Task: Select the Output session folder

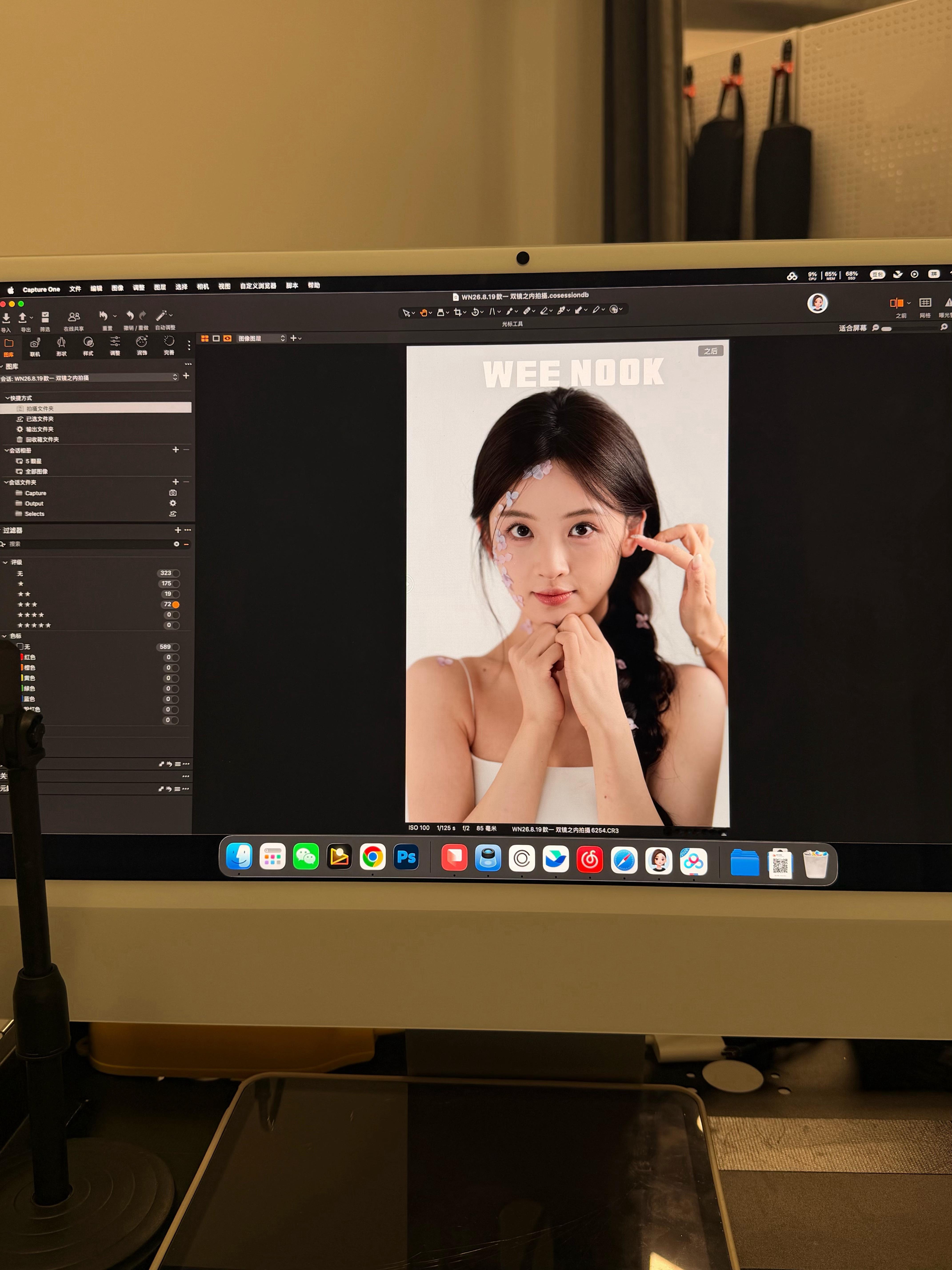Action: tap(34, 504)
